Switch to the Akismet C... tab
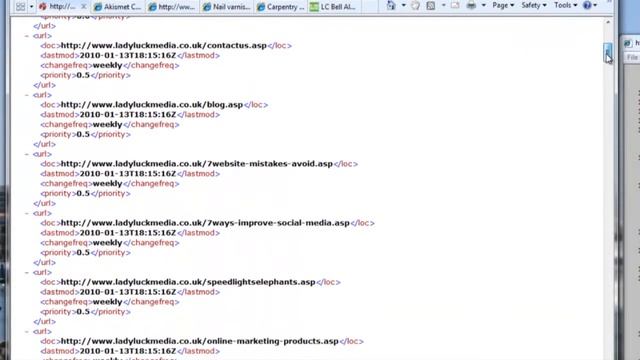This screenshot has width=640, height=360. tap(118, 7)
